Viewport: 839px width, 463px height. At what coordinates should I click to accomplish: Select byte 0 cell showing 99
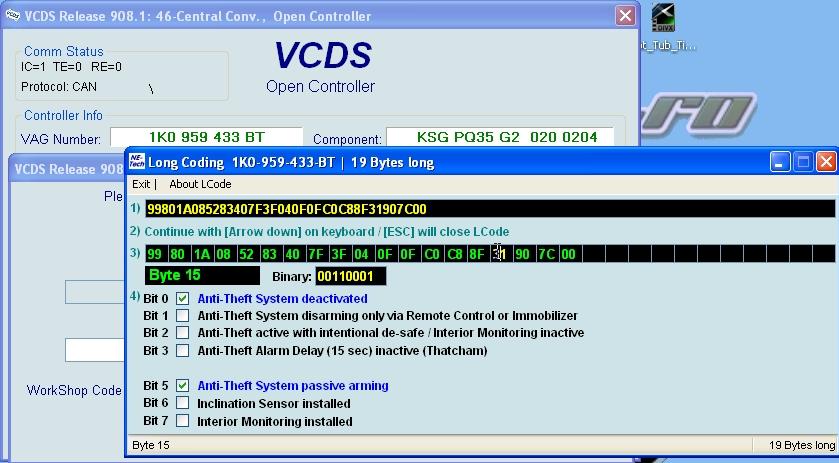(x=155, y=254)
